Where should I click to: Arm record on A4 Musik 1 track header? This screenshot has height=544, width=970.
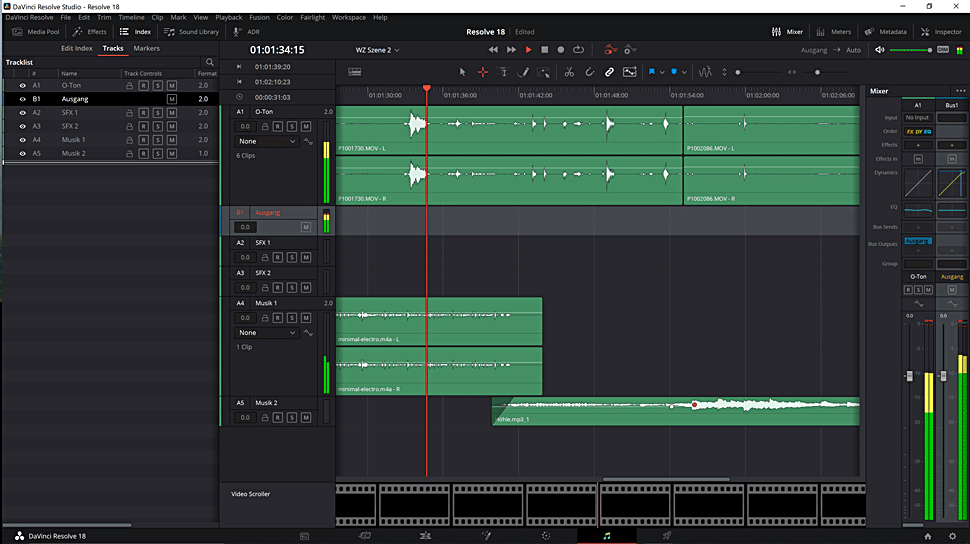click(x=278, y=317)
